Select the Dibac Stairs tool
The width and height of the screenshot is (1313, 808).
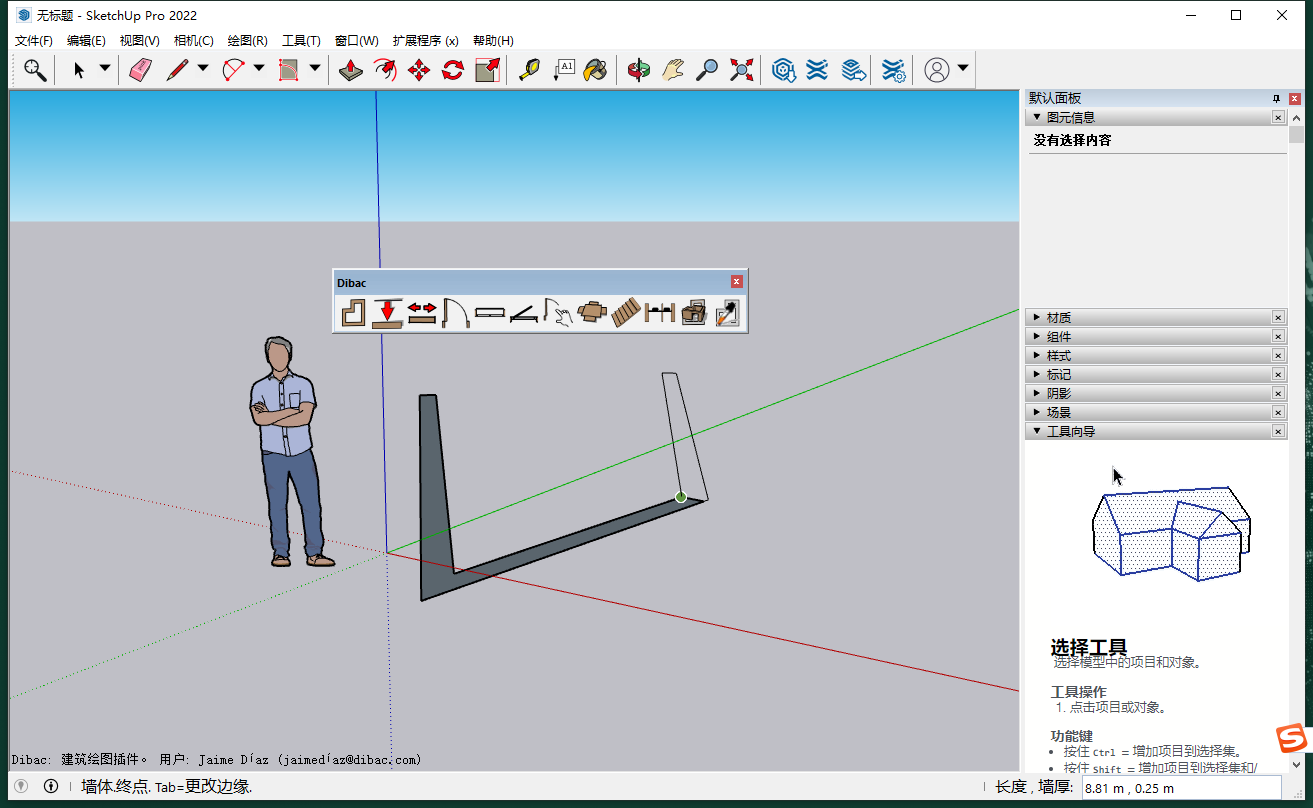click(626, 314)
